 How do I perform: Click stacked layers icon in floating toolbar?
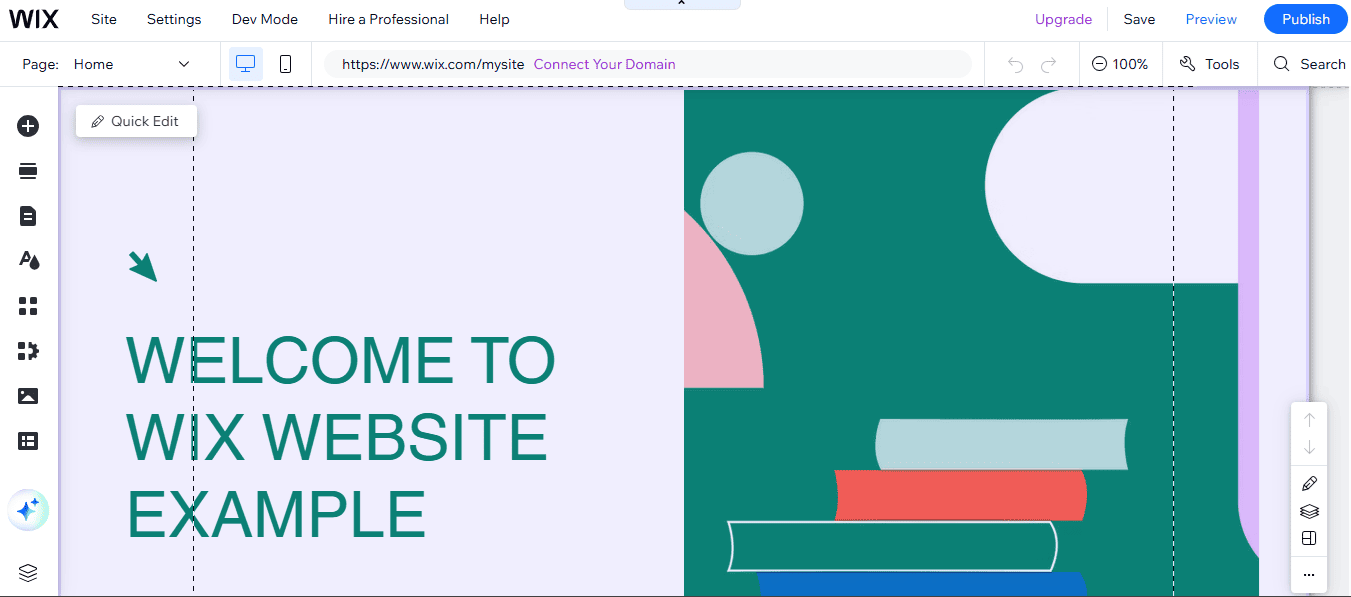pos(1309,511)
